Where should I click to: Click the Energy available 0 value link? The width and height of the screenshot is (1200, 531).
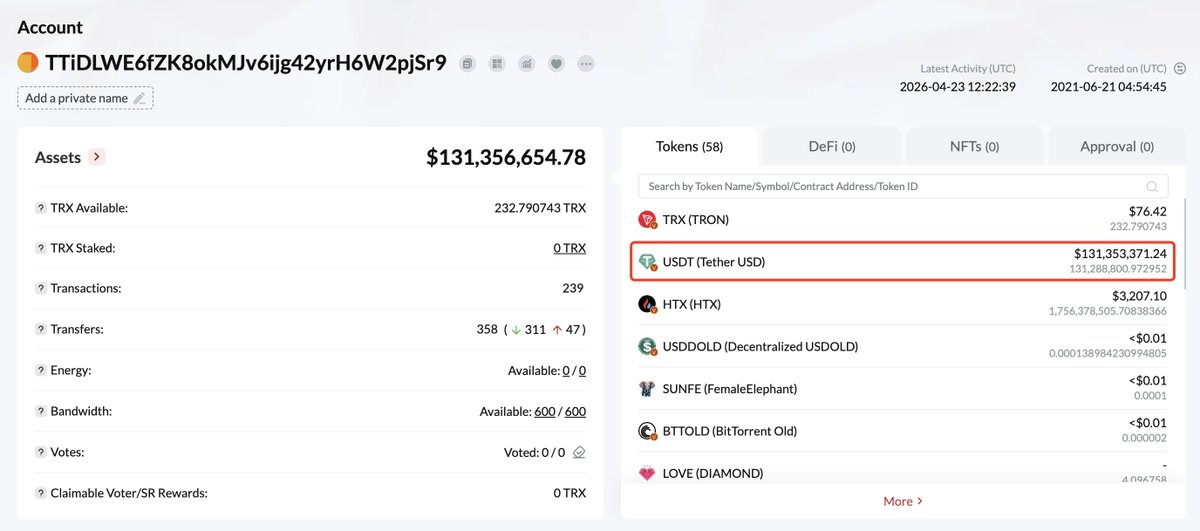(566, 370)
